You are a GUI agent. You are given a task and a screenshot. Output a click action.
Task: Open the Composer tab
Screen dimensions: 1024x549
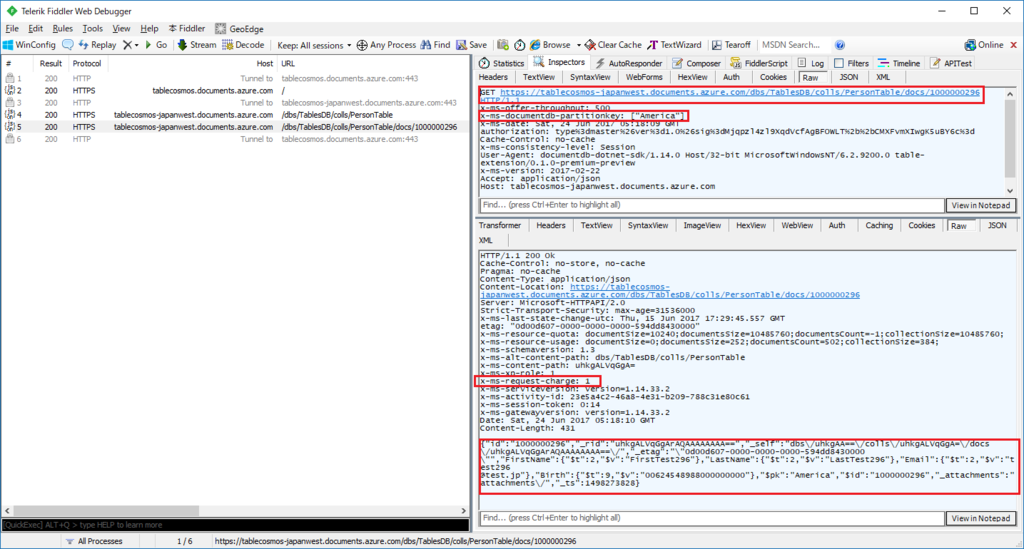click(696, 63)
